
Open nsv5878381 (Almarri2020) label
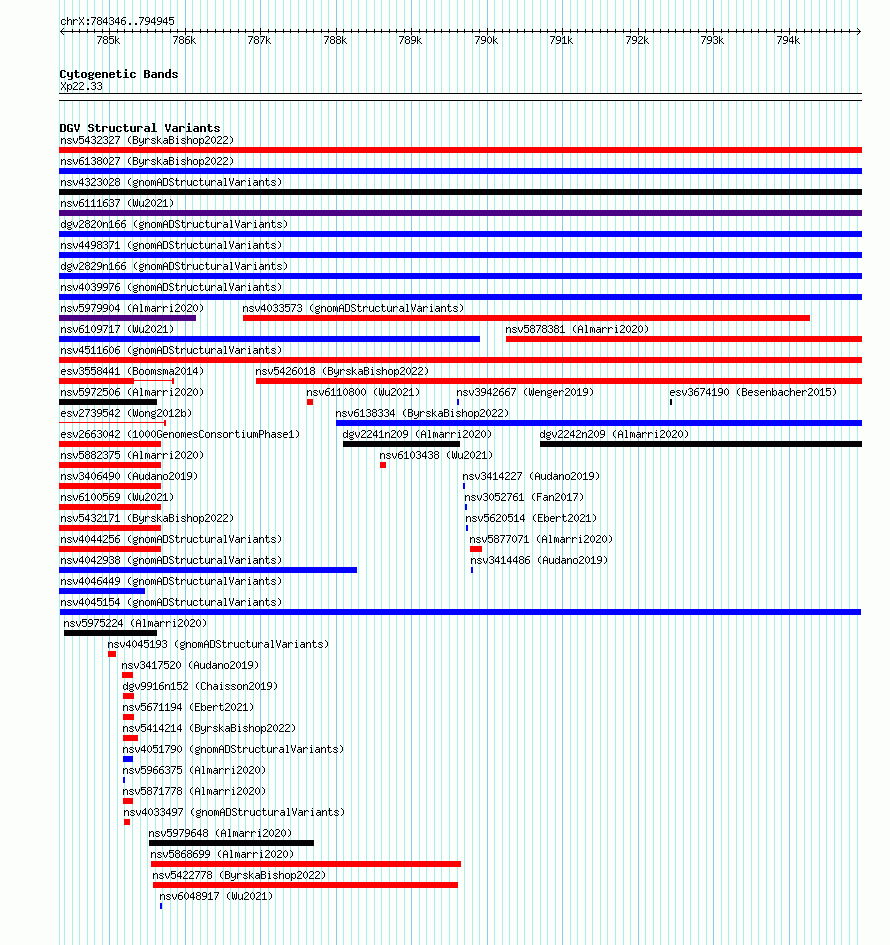point(577,329)
